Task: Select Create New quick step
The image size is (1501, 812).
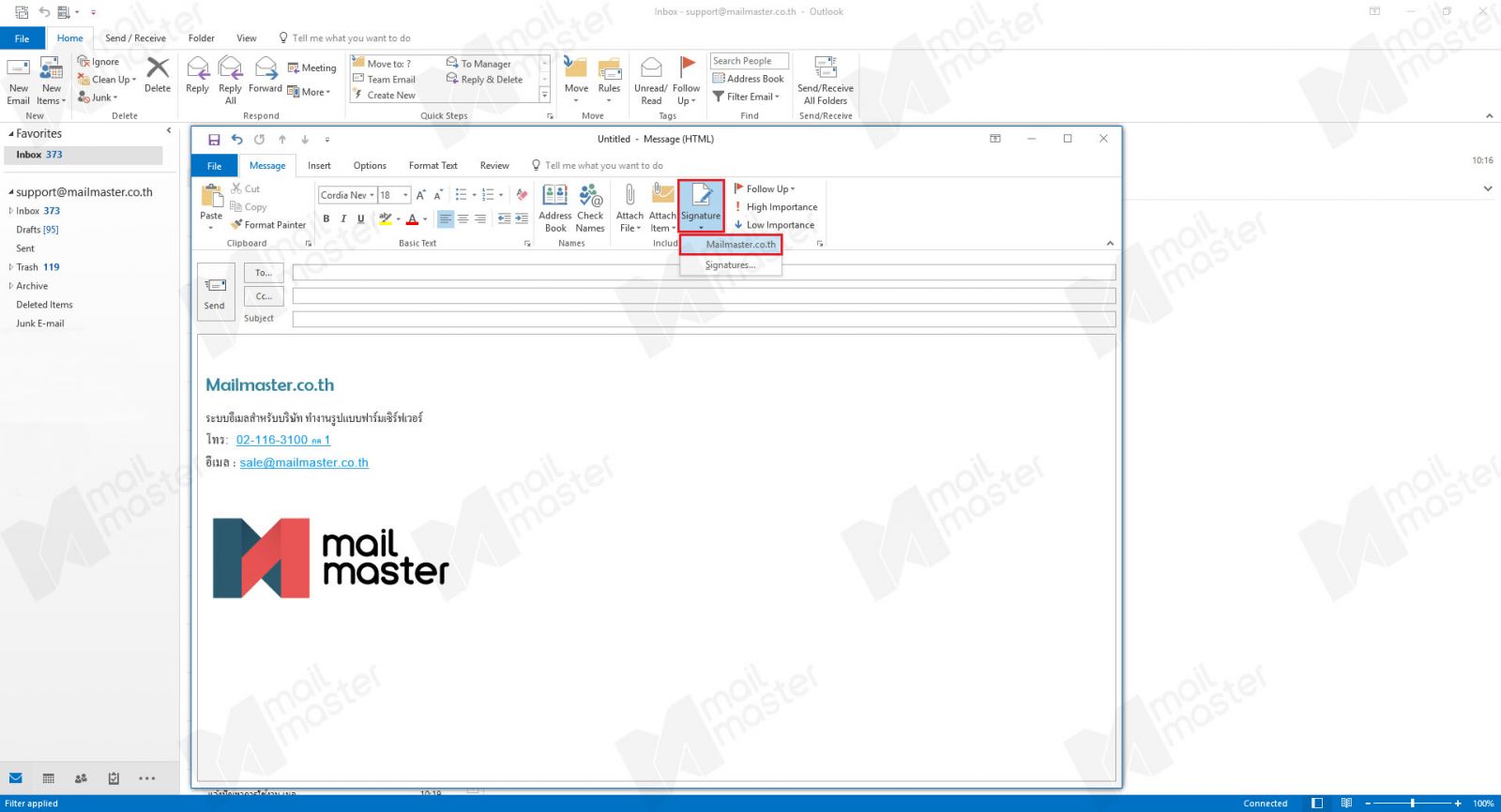Action: [x=384, y=96]
